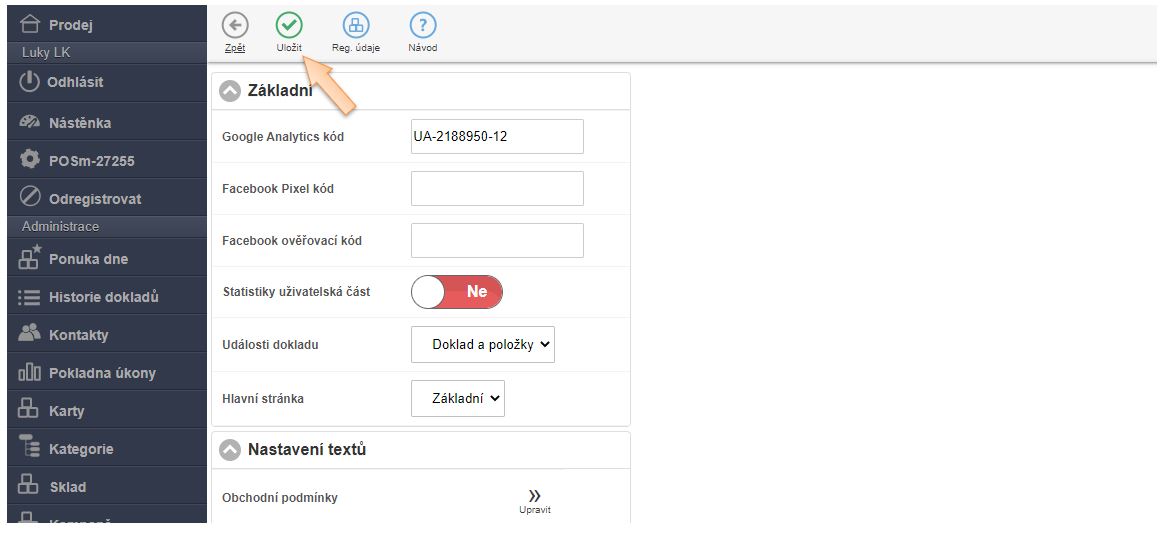The width and height of the screenshot is (1166, 533).
Task: Click Upravit for Obchodní podmínky
Action: (x=534, y=500)
